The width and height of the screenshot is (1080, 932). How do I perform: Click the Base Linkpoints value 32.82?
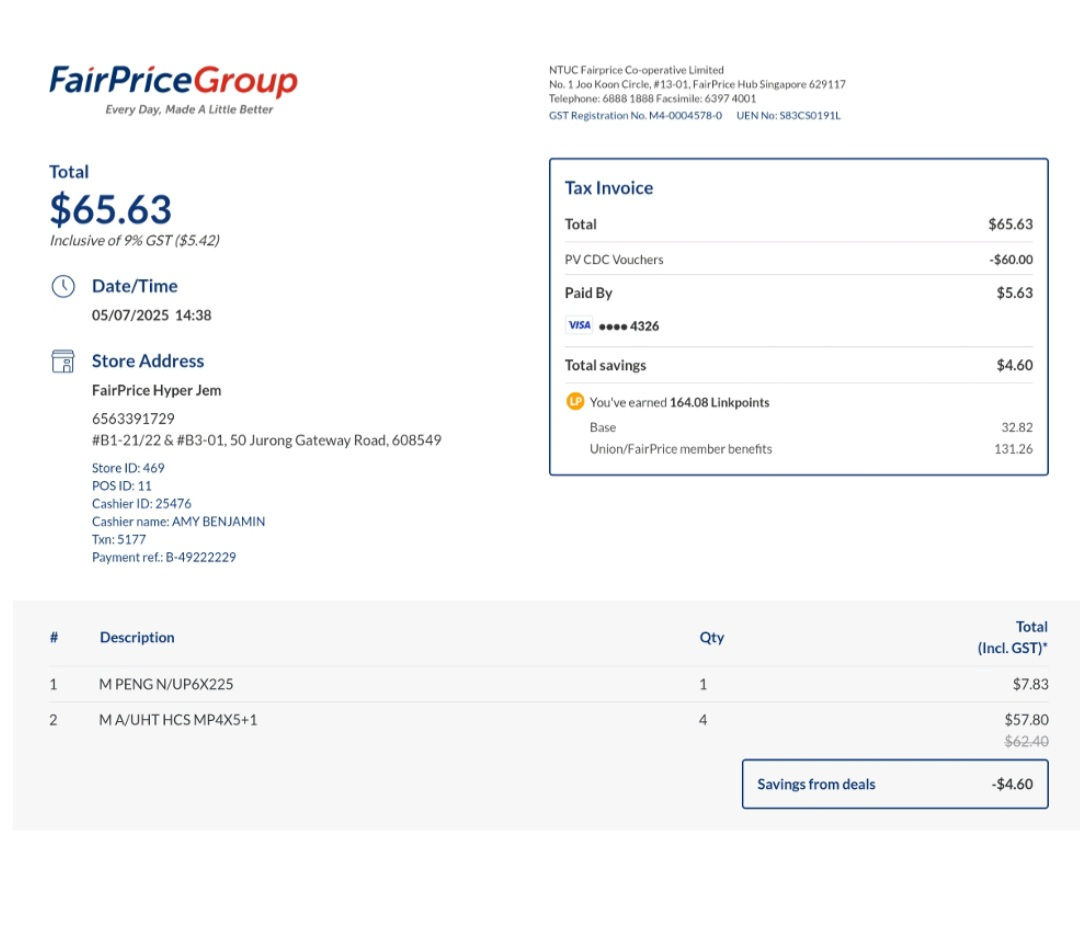1017,427
